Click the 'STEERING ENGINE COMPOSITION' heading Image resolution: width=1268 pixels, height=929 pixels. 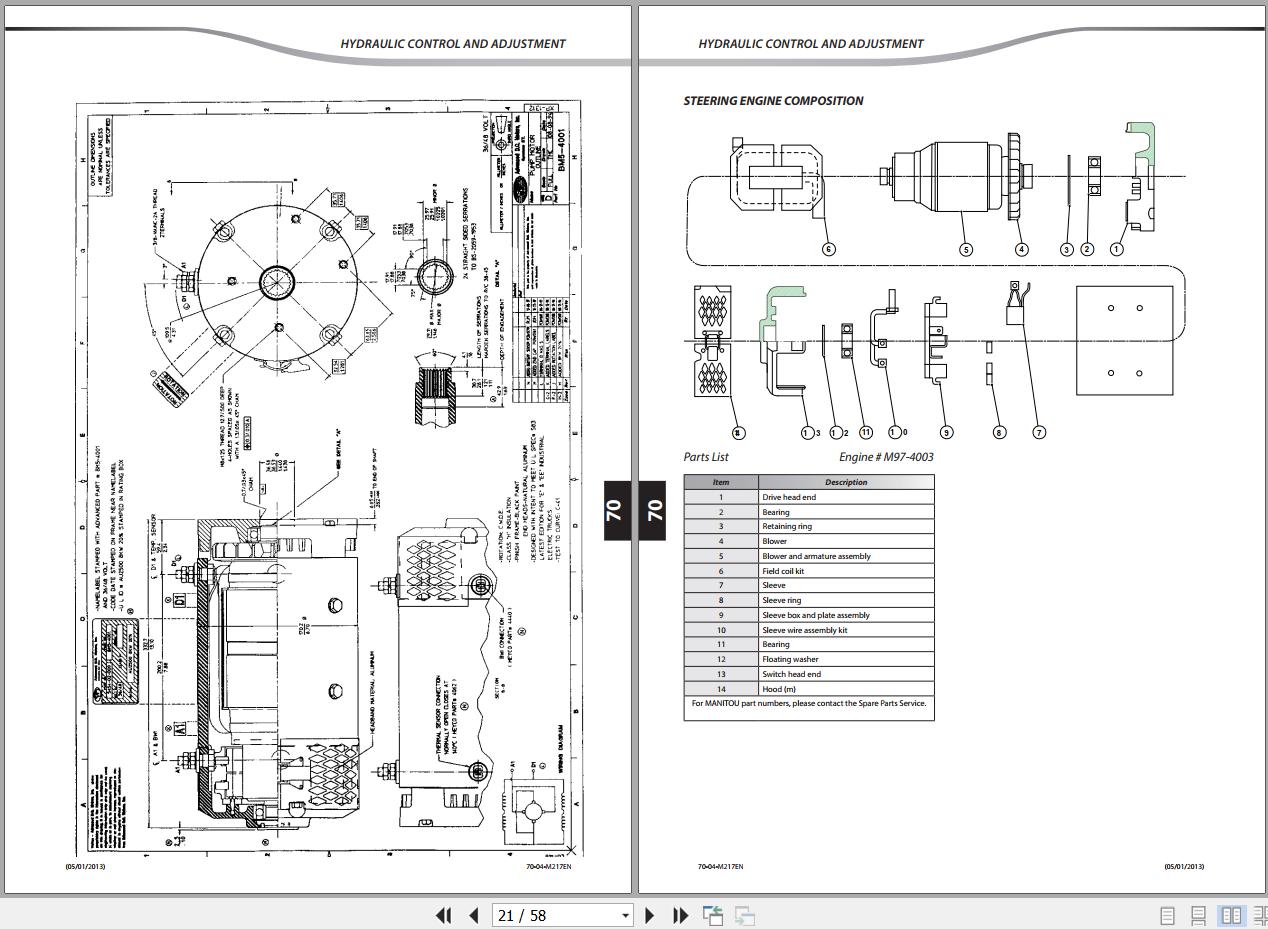pos(773,101)
